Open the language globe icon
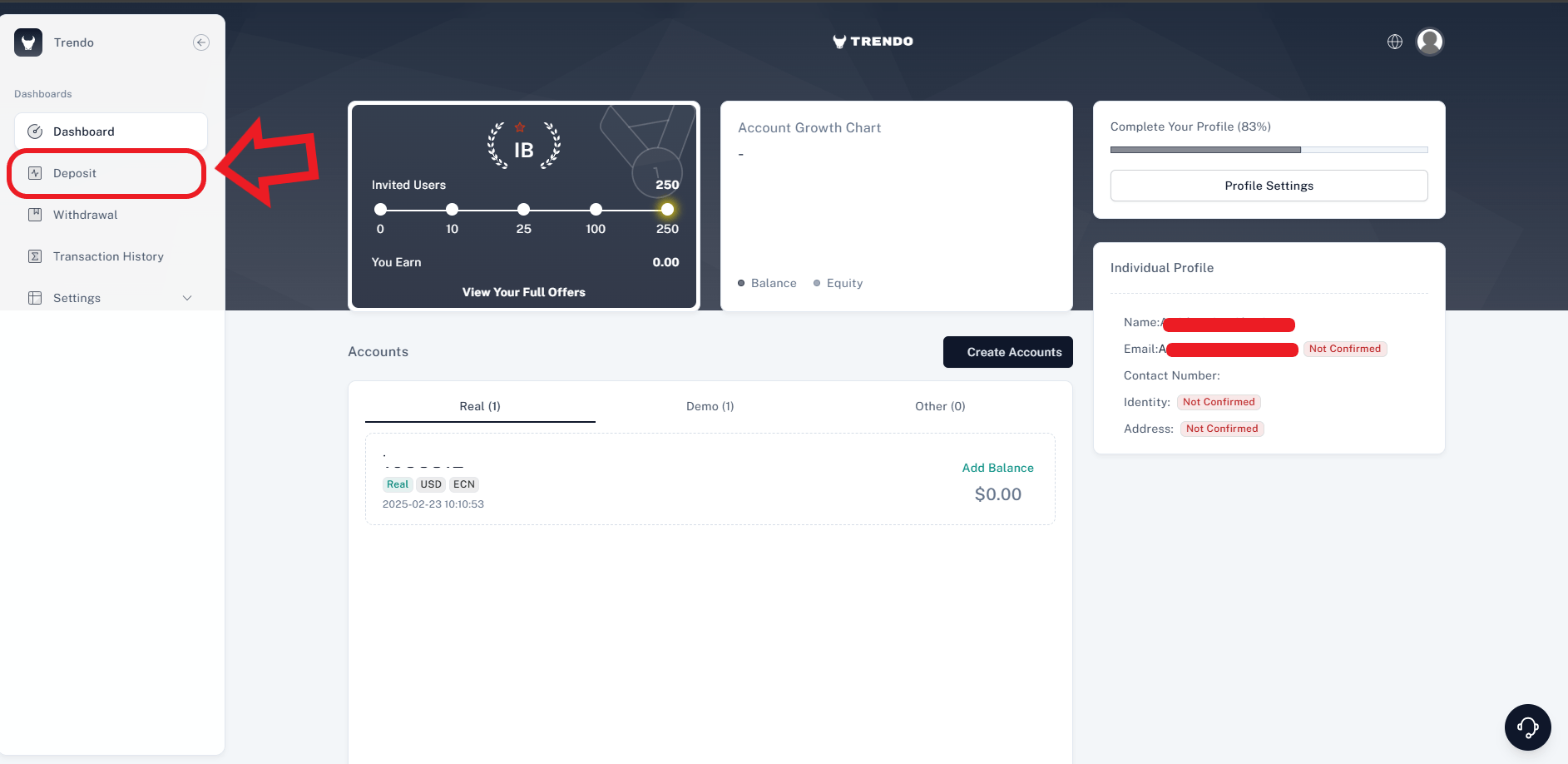The image size is (1568, 764). (x=1395, y=42)
